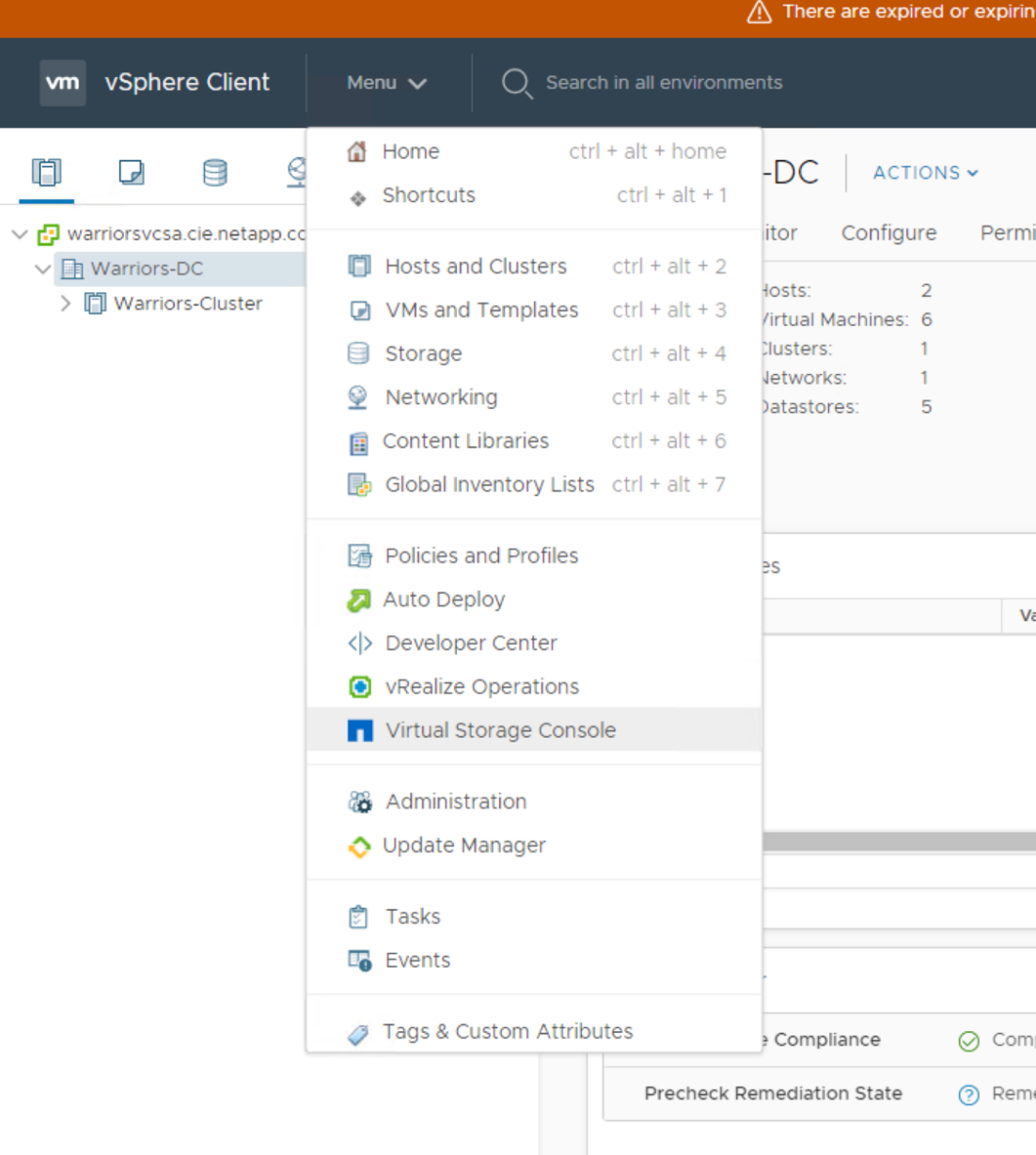Click the vRealize Operations icon in menu
The width and height of the screenshot is (1036, 1155).
click(360, 687)
